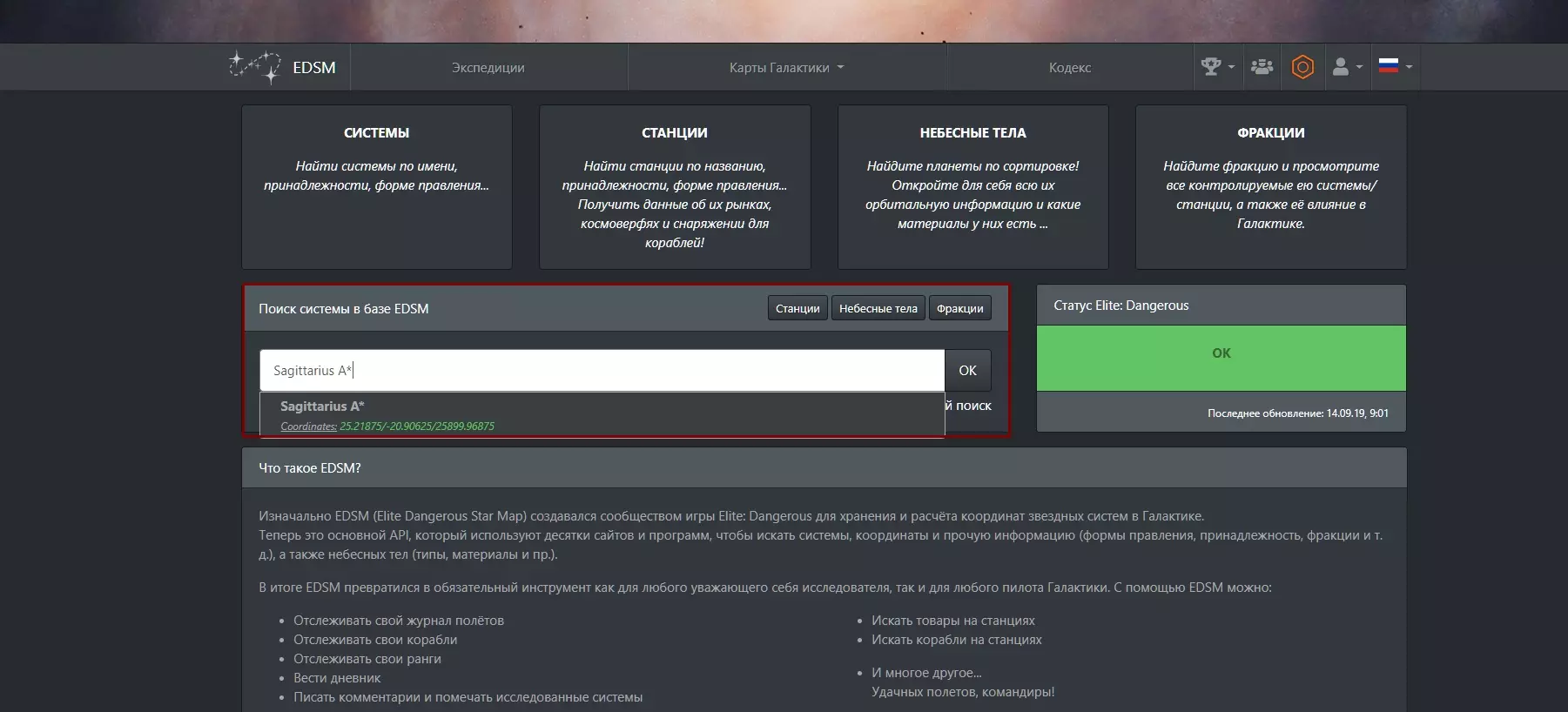The width and height of the screenshot is (1568, 712).
Task: Switch search to Станции button
Action: 797,308
